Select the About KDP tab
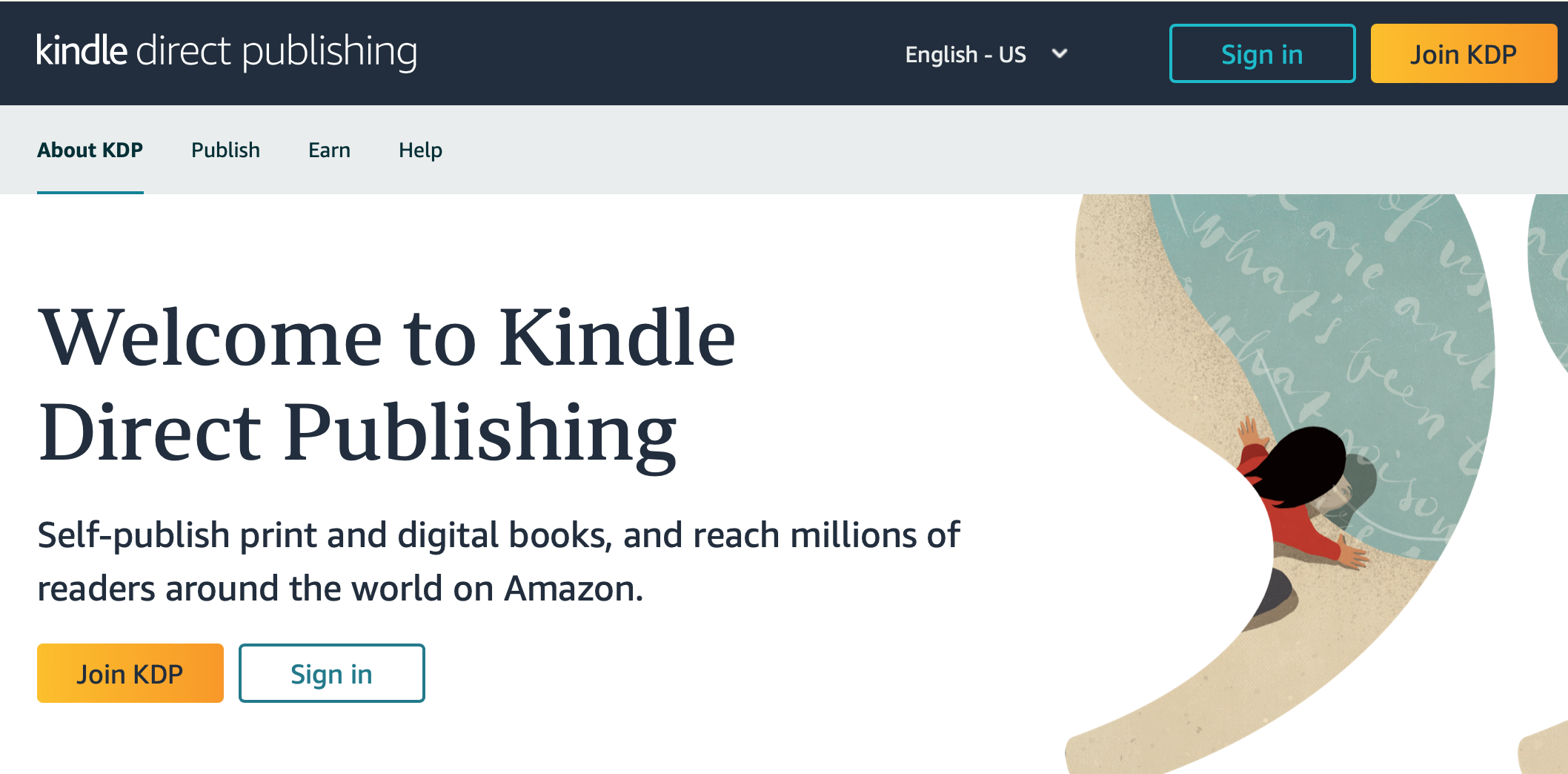Screen dimensions: 1568x774 [90, 150]
